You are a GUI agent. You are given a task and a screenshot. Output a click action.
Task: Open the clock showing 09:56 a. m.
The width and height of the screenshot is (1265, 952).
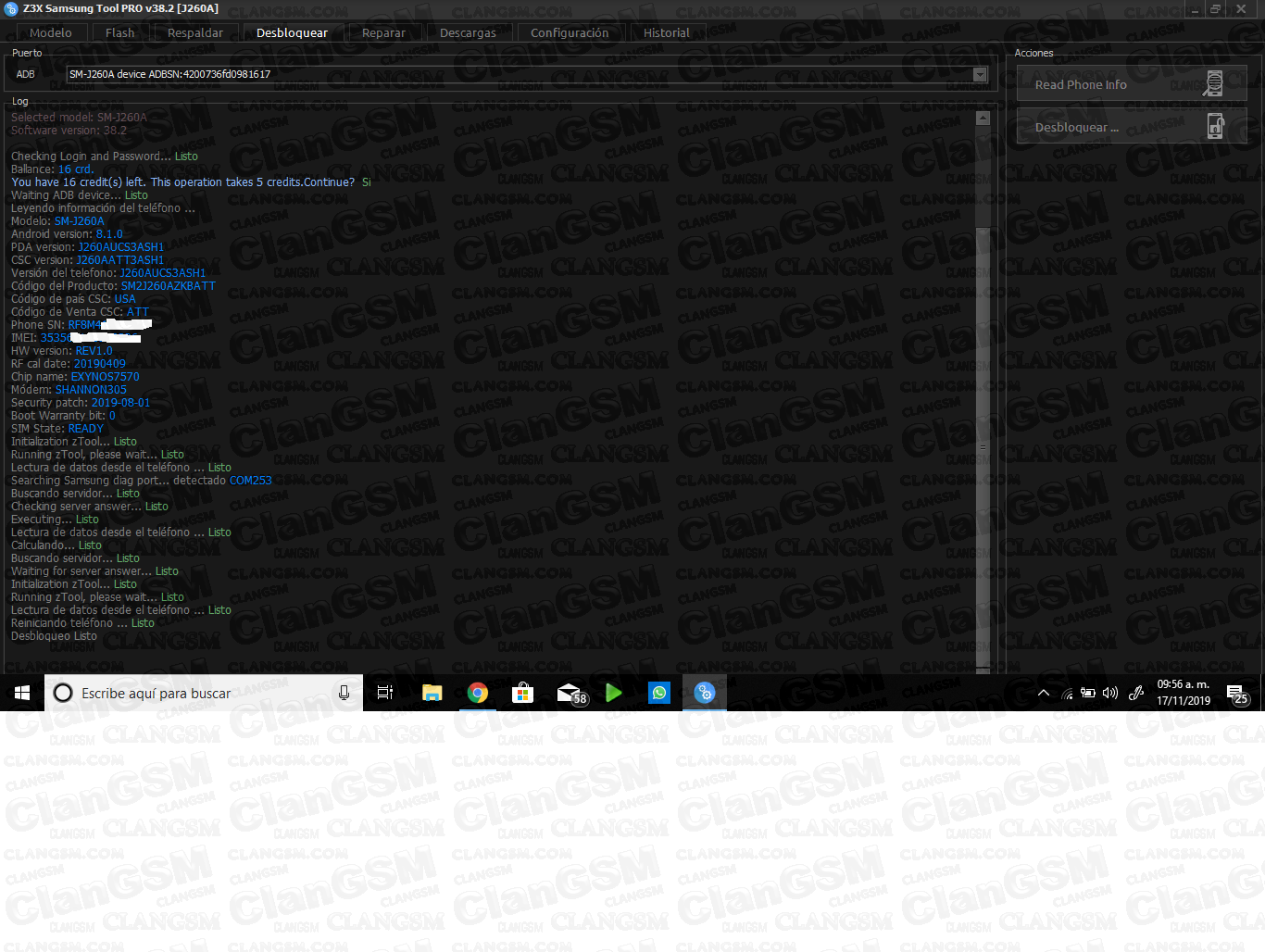(1184, 693)
